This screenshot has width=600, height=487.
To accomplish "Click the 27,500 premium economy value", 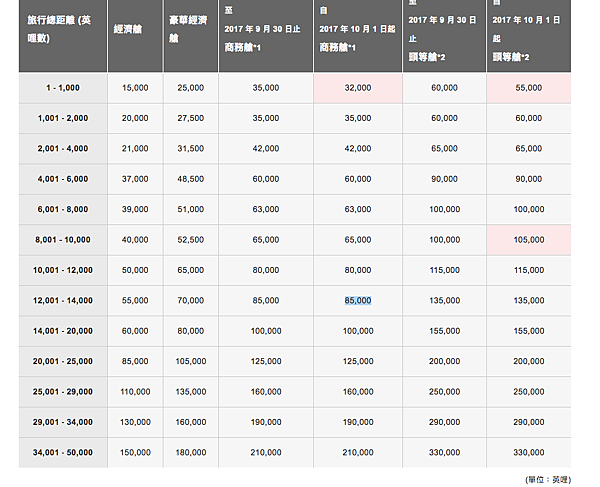I will pyautogui.click(x=191, y=118).
